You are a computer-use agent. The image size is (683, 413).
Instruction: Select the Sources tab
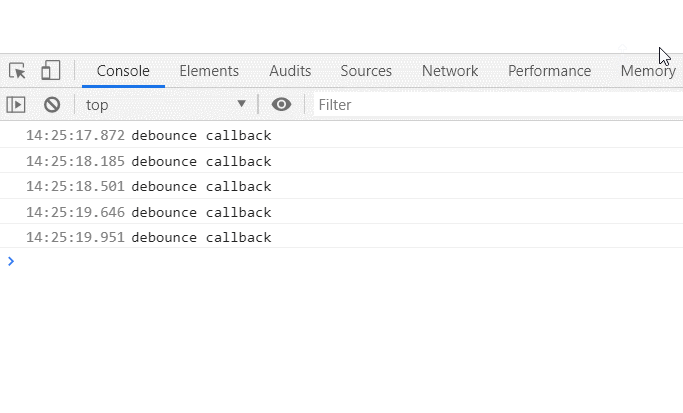coord(366,71)
